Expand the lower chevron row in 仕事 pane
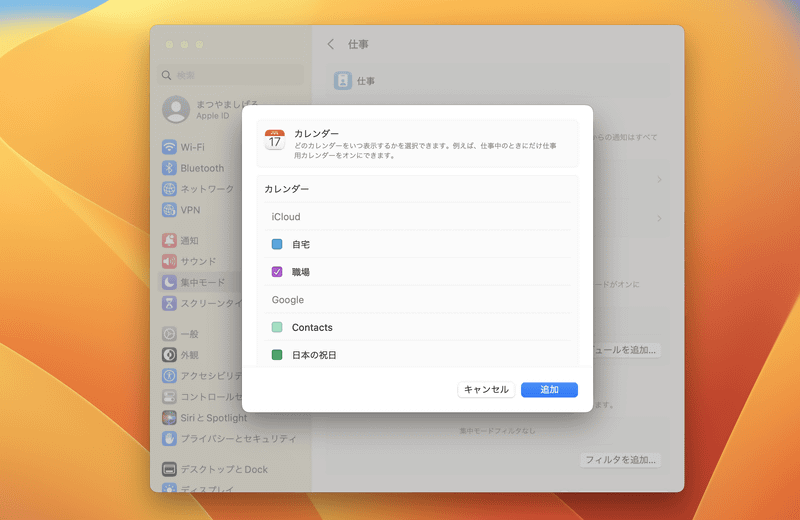Screen dimensions: 800x520 point(659,218)
